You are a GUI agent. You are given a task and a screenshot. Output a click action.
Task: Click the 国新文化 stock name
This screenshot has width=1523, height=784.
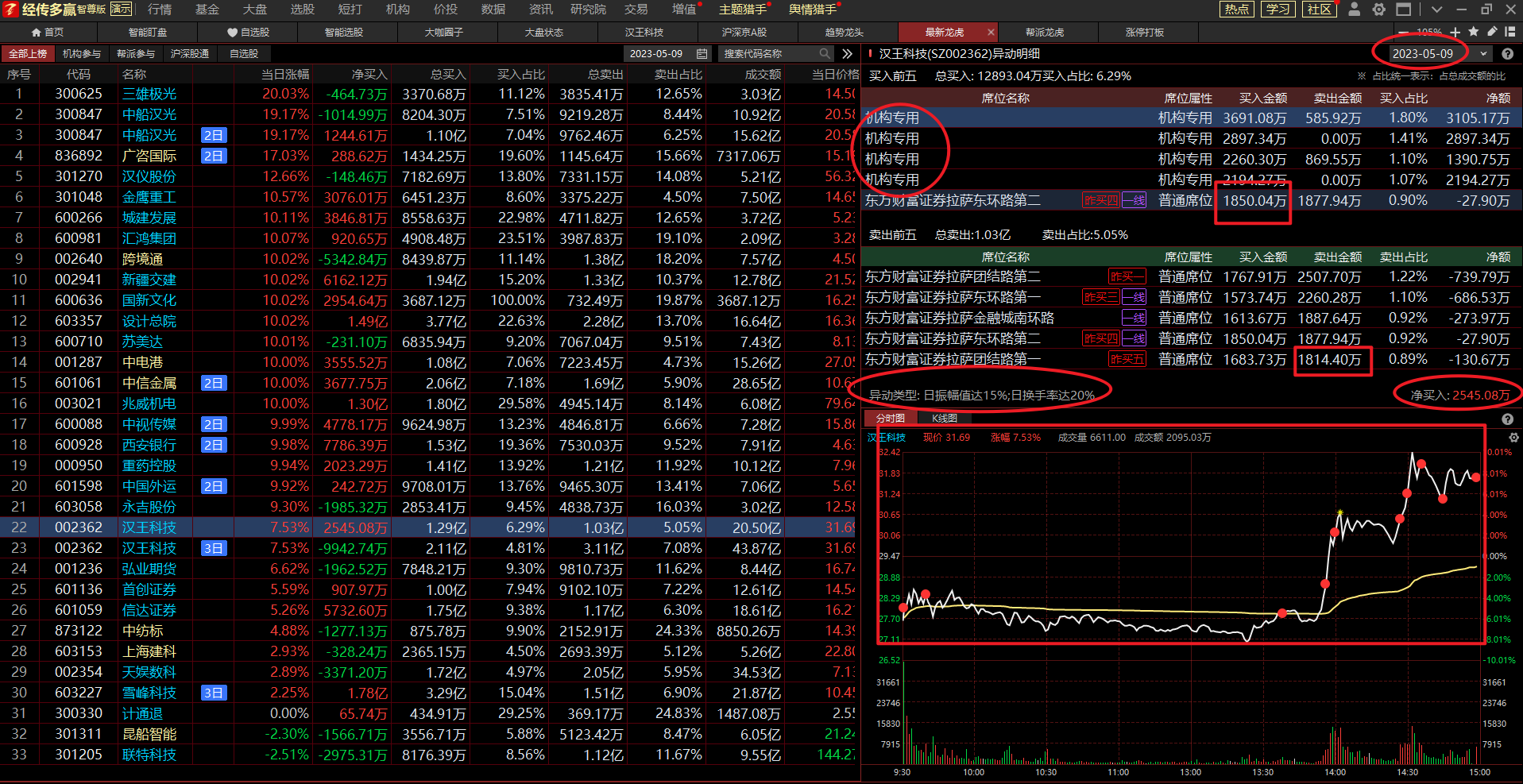tap(149, 300)
